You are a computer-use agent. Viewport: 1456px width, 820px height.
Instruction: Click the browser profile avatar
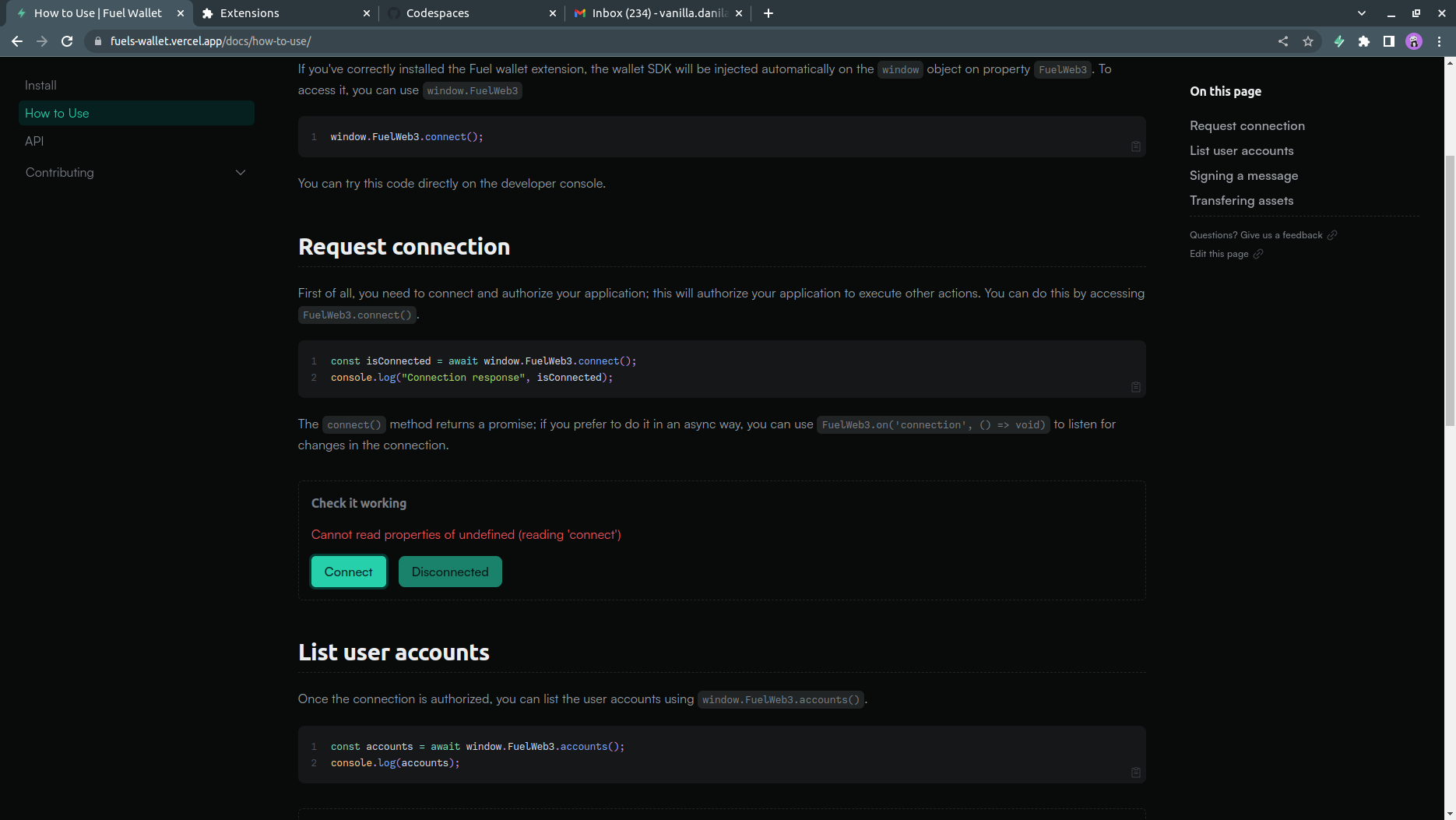pyautogui.click(x=1413, y=41)
